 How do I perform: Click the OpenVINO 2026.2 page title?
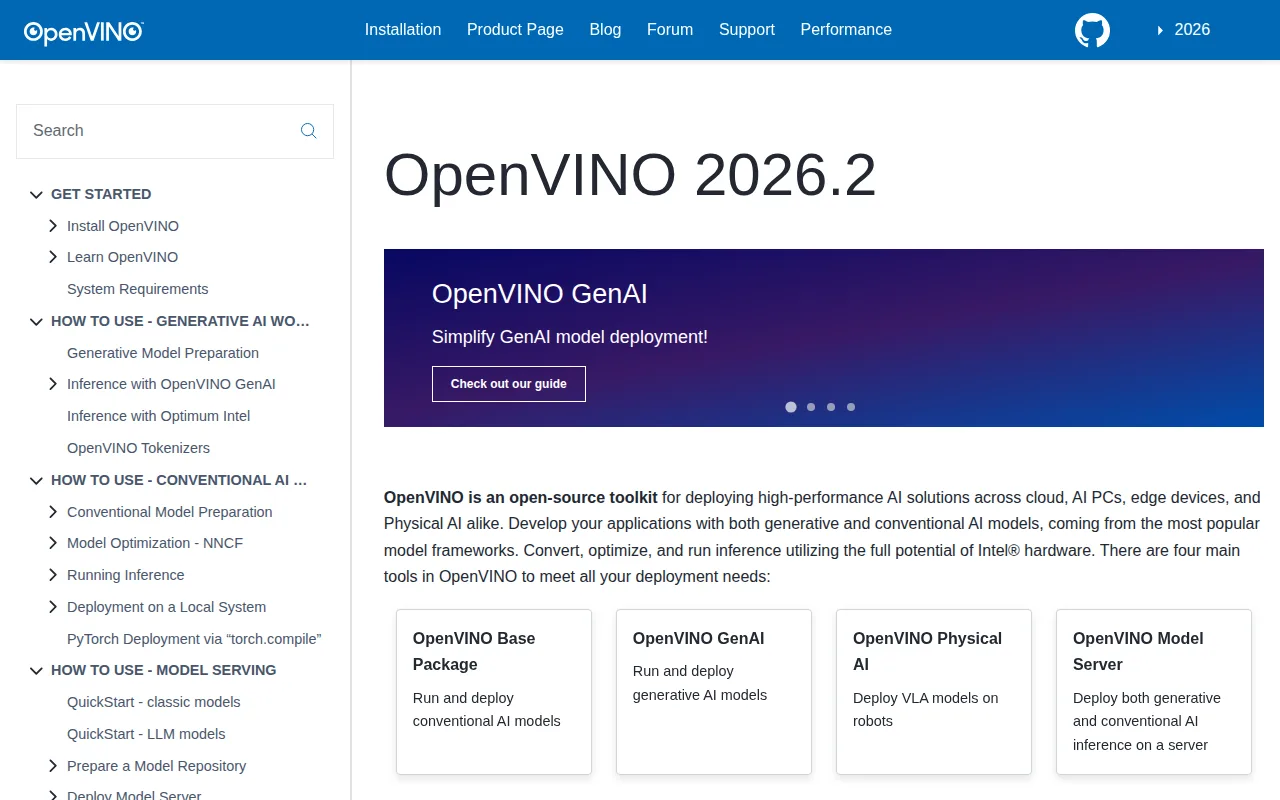(630, 175)
